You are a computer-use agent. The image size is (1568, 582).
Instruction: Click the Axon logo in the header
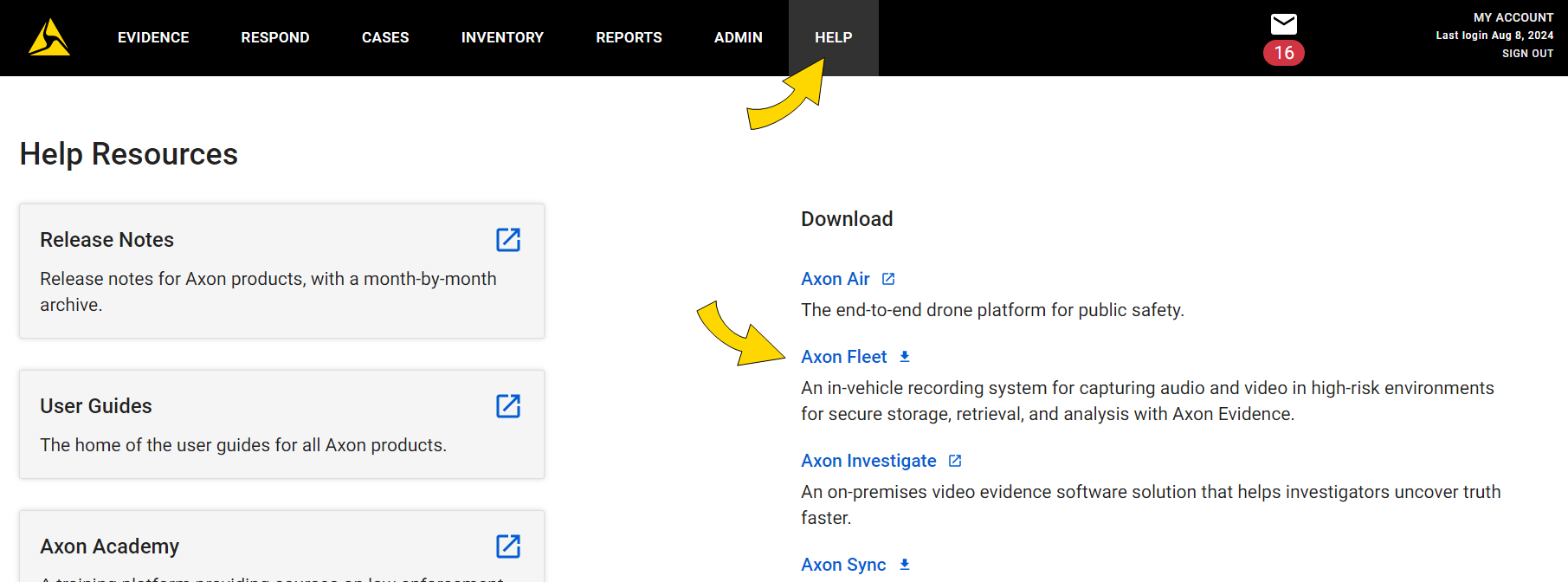pos(49,37)
